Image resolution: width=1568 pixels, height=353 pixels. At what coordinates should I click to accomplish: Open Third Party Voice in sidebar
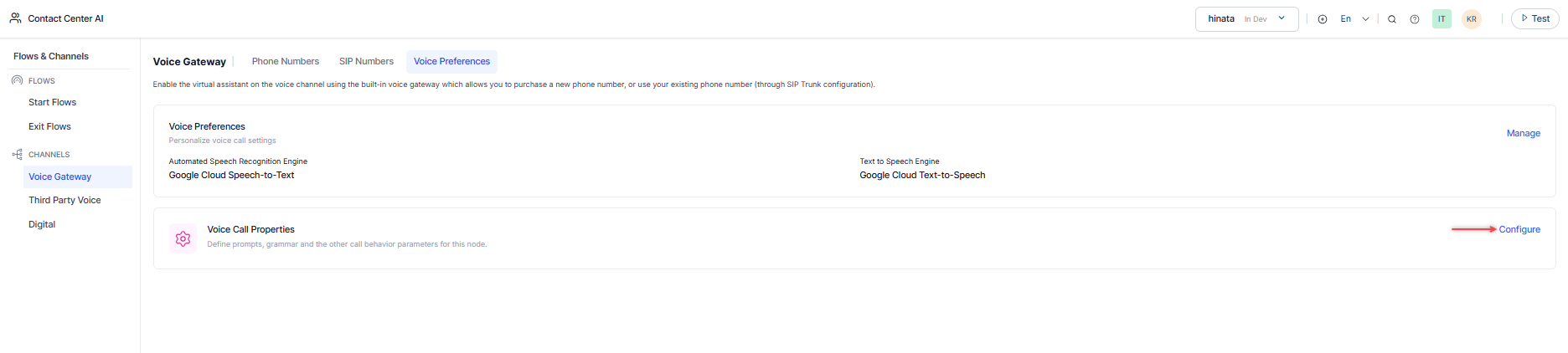coord(64,201)
